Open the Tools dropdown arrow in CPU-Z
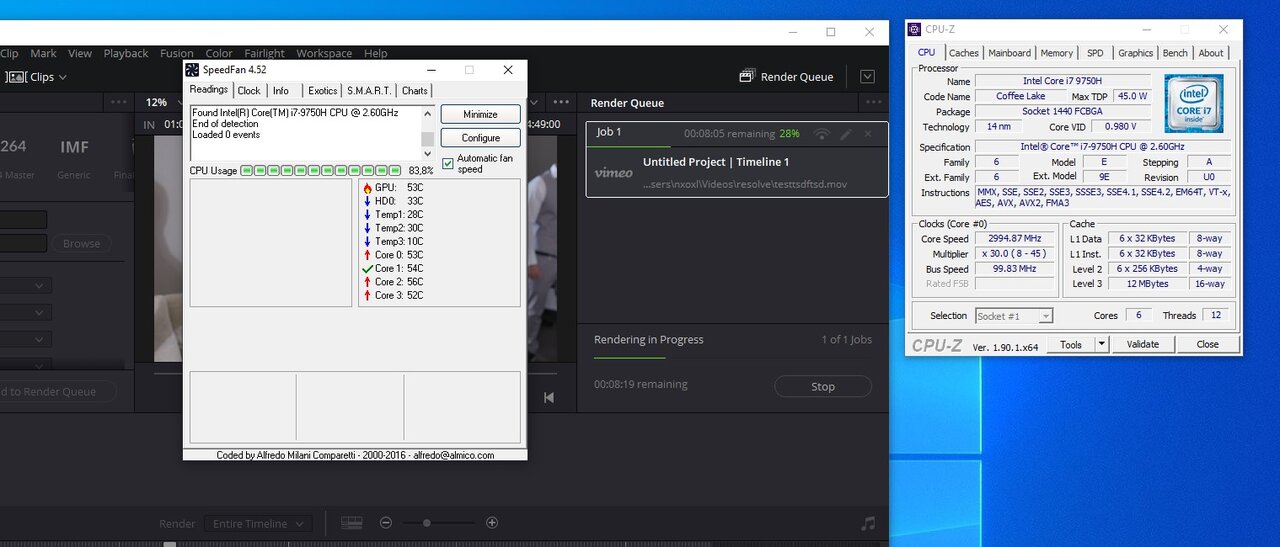1280x547 pixels. point(1102,344)
